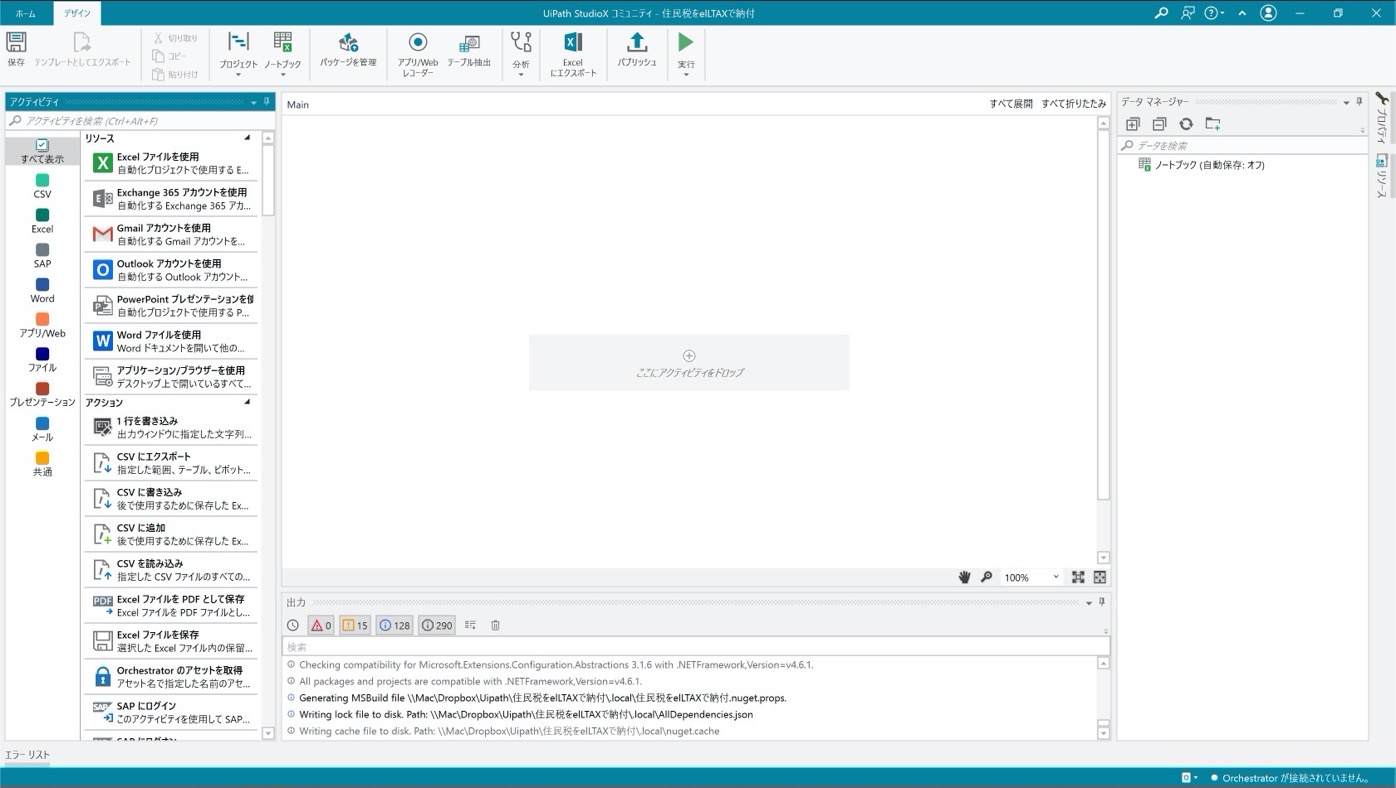Click the 検索 field in the 出力 panel

(696, 647)
